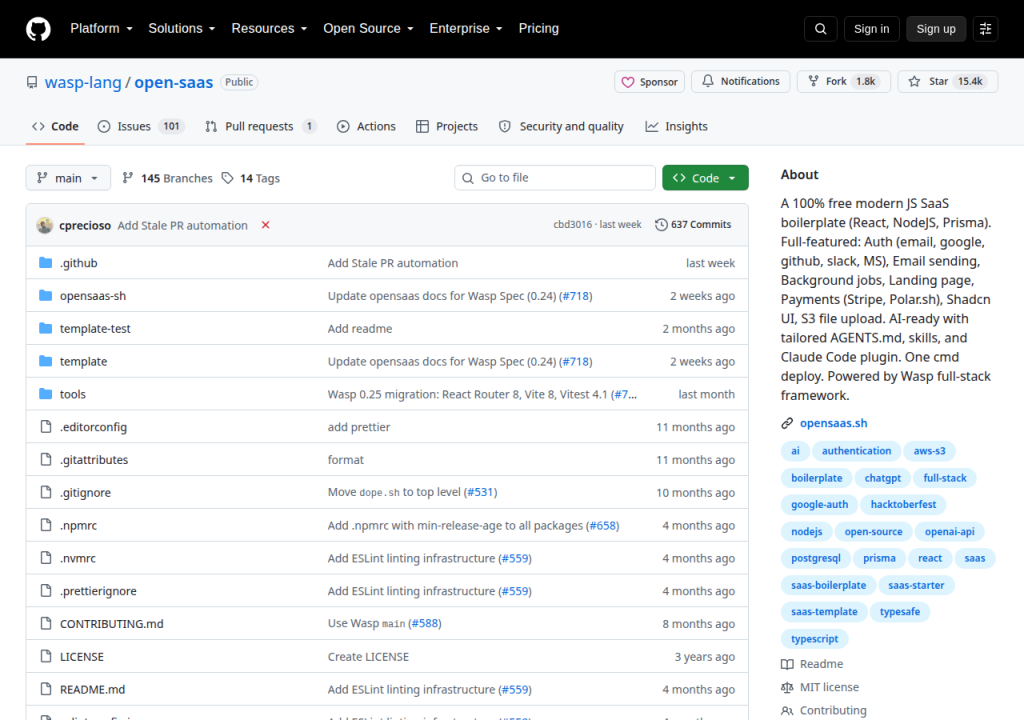1024x720 pixels.
Task: Click the .github folder icon
Action: tap(45, 263)
